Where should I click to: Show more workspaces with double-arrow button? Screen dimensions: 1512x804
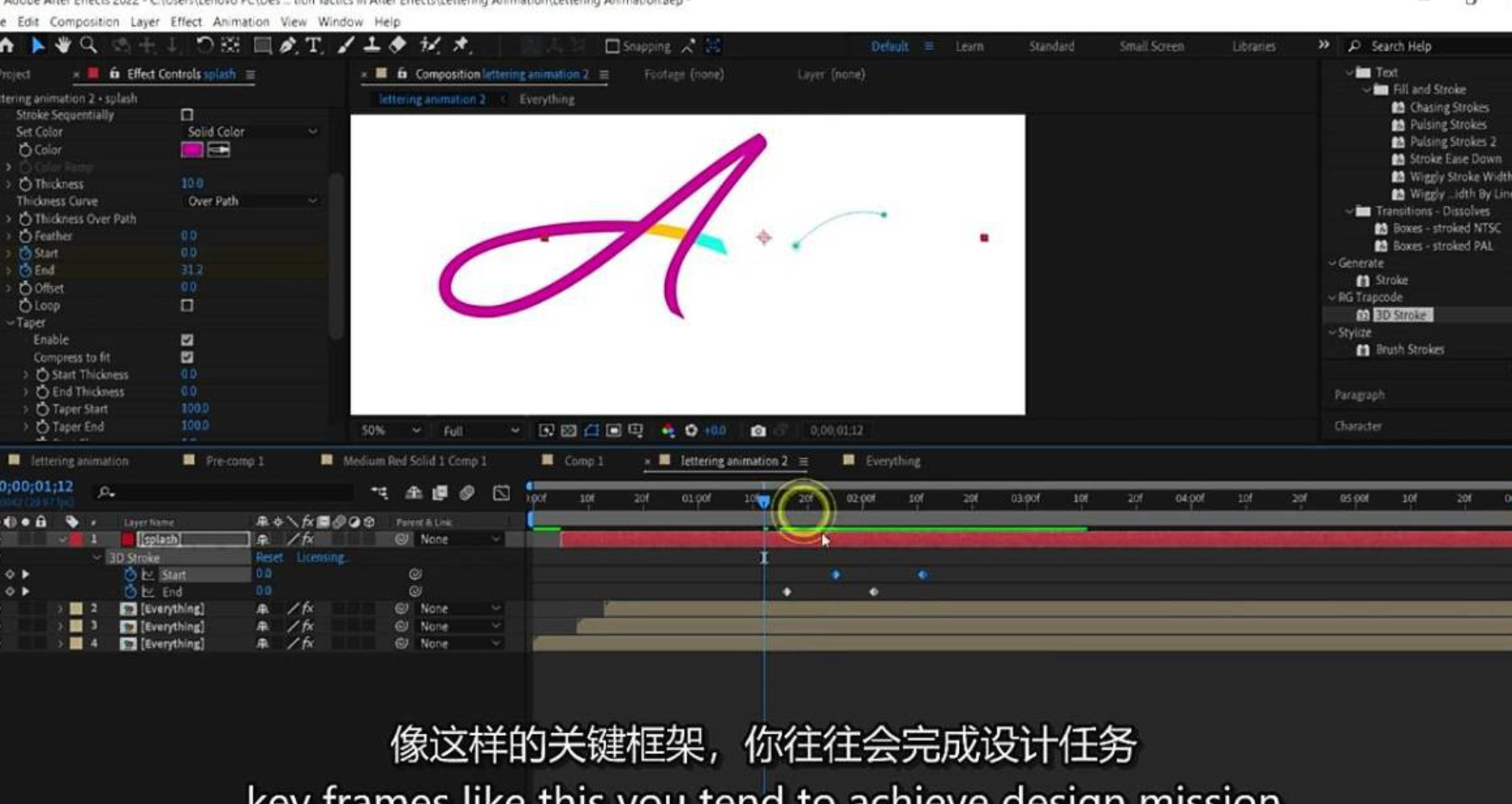point(1323,45)
